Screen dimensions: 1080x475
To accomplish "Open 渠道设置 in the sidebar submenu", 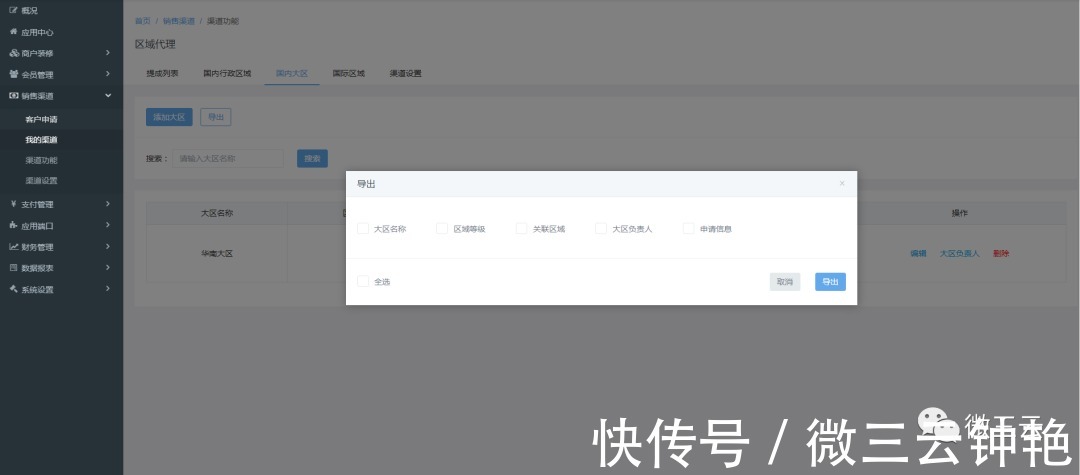I will point(41,181).
